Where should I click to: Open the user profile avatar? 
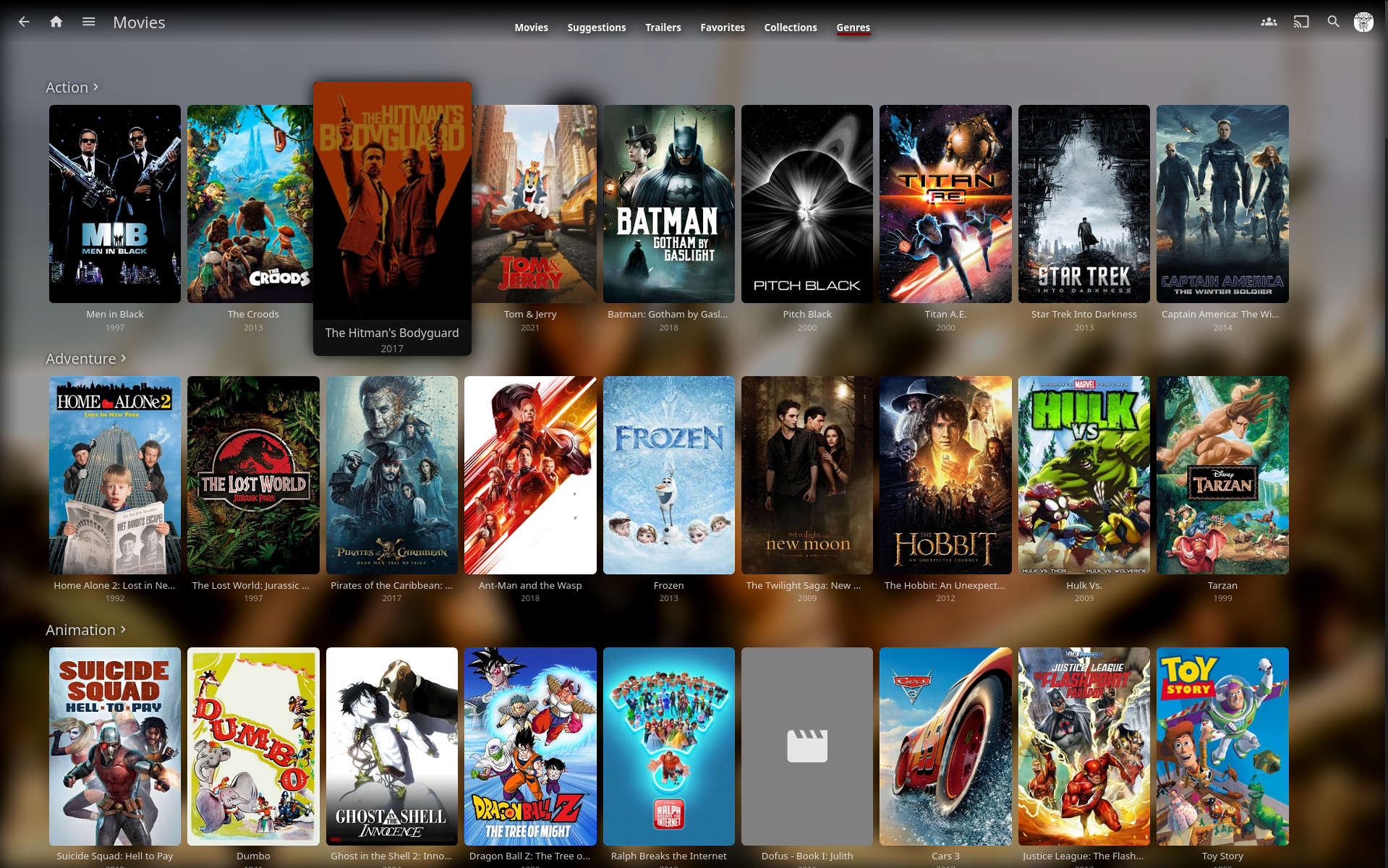(1363, 22)
